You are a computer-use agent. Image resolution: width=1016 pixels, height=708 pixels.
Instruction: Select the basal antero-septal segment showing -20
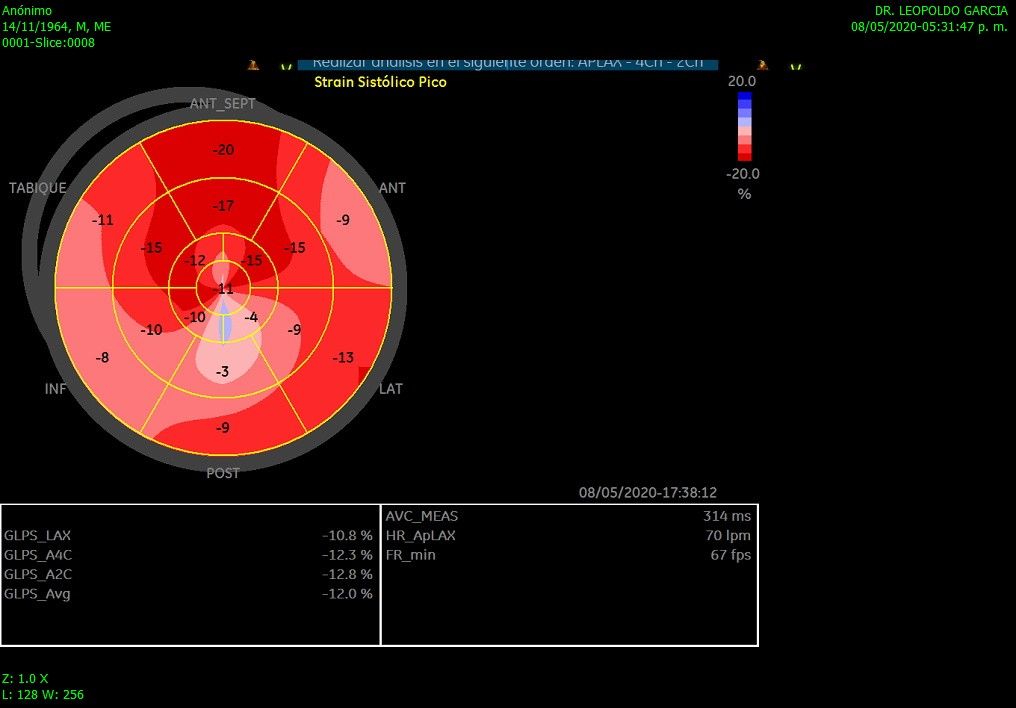click(x=224, y=150)
